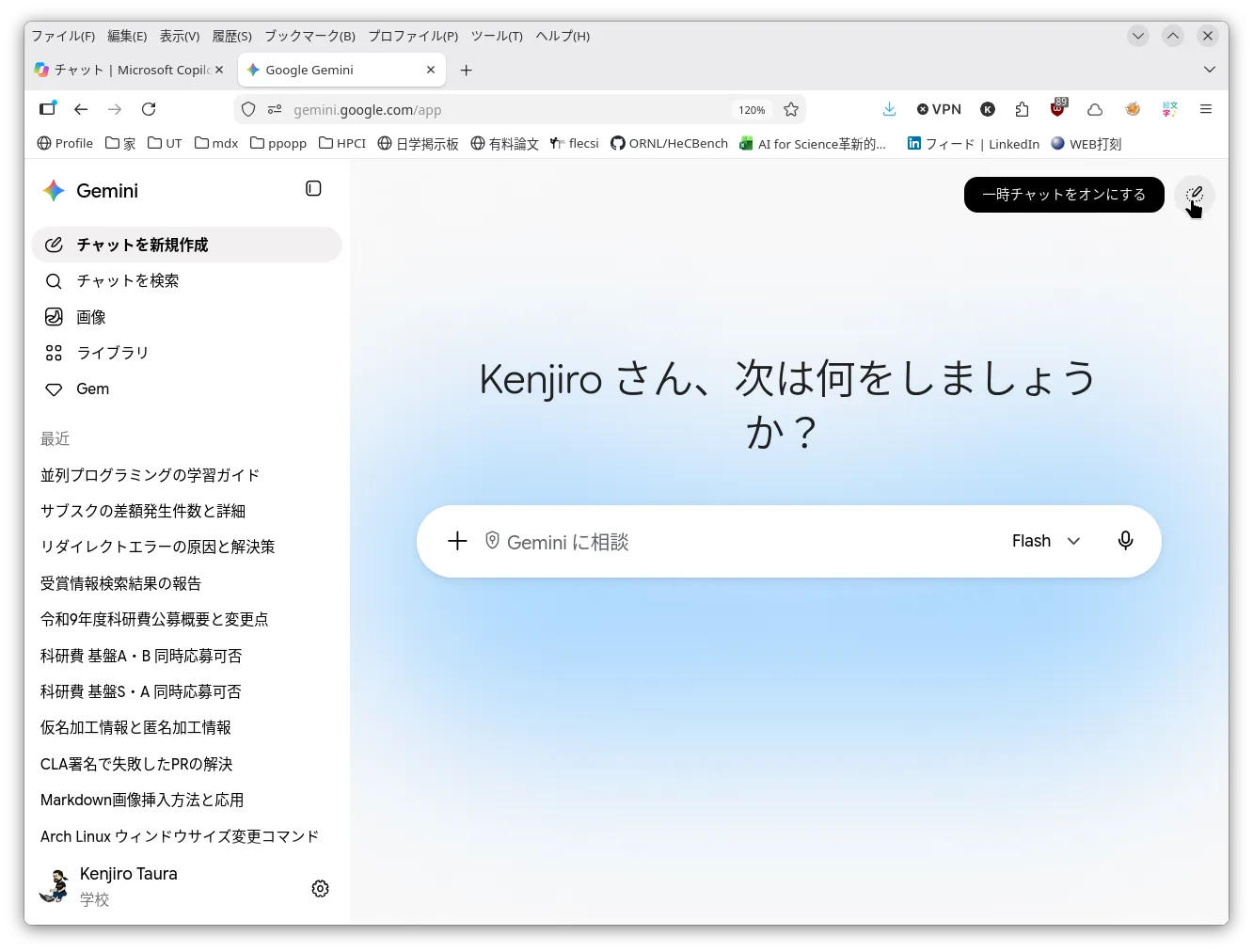Open the ファイル(F) menu
The image size is (1253, 952).
click(63, 36)
